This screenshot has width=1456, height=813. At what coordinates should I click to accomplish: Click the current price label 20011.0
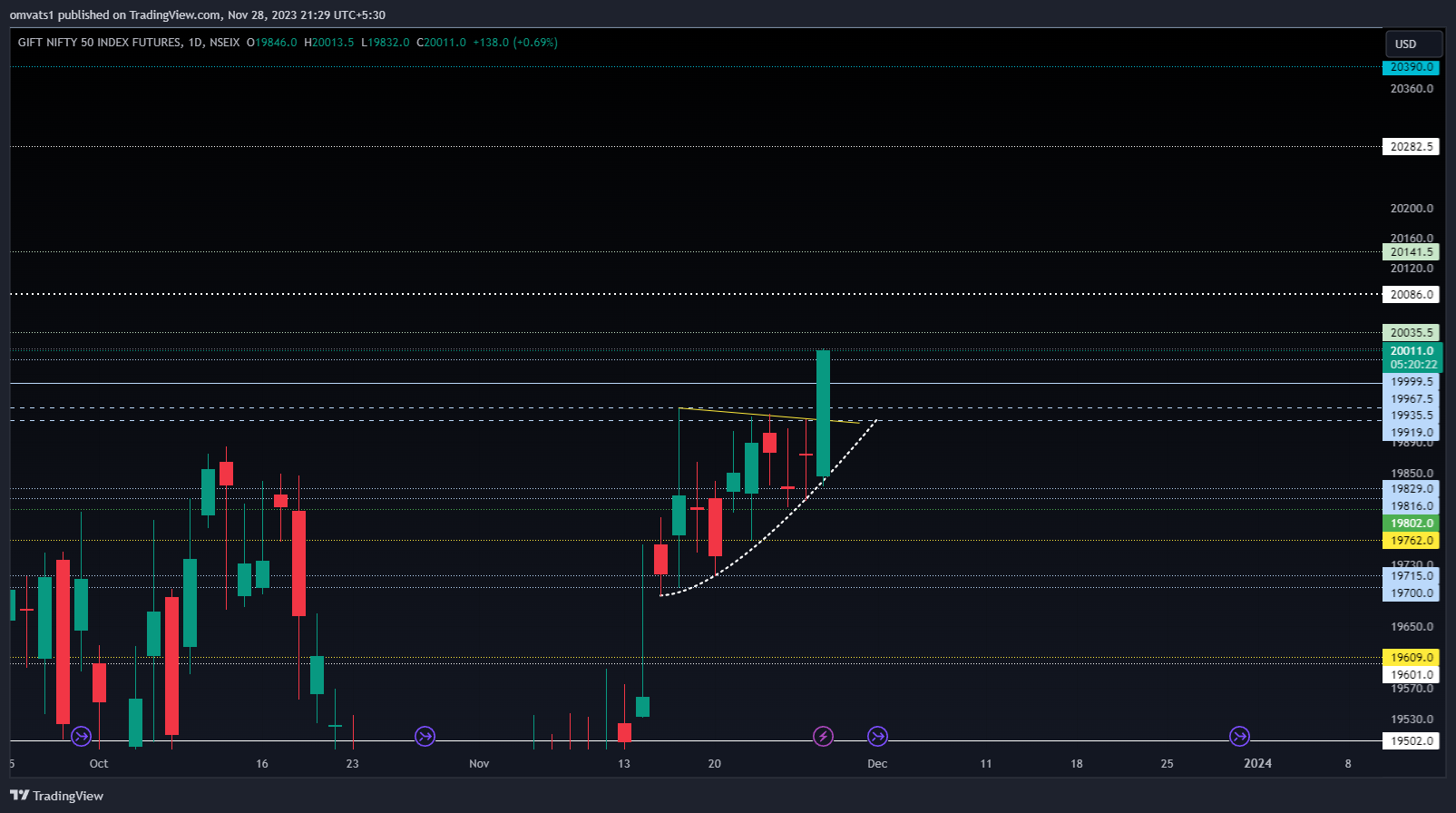pyautogui.click(x=1412, y=351)
